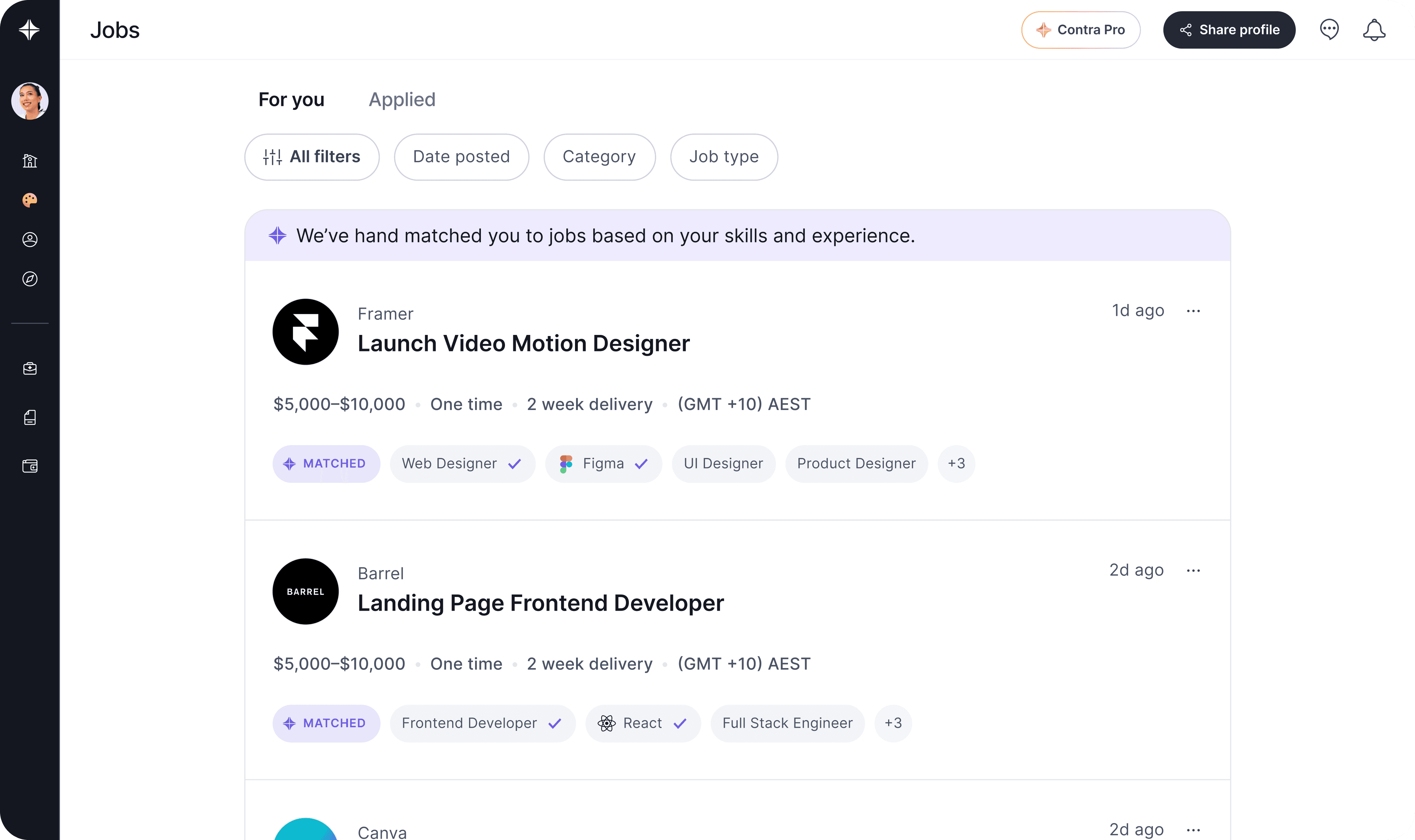Open the user profile avatar

pos(29,101)
